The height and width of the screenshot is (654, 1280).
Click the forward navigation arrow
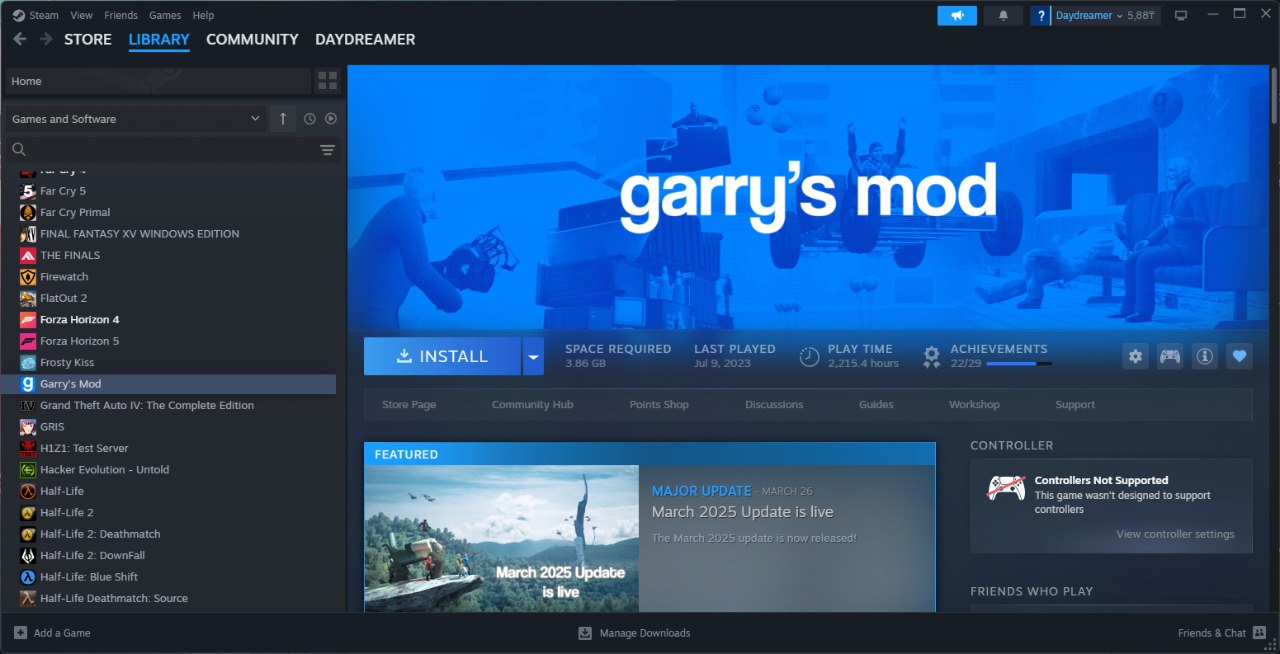46,39
